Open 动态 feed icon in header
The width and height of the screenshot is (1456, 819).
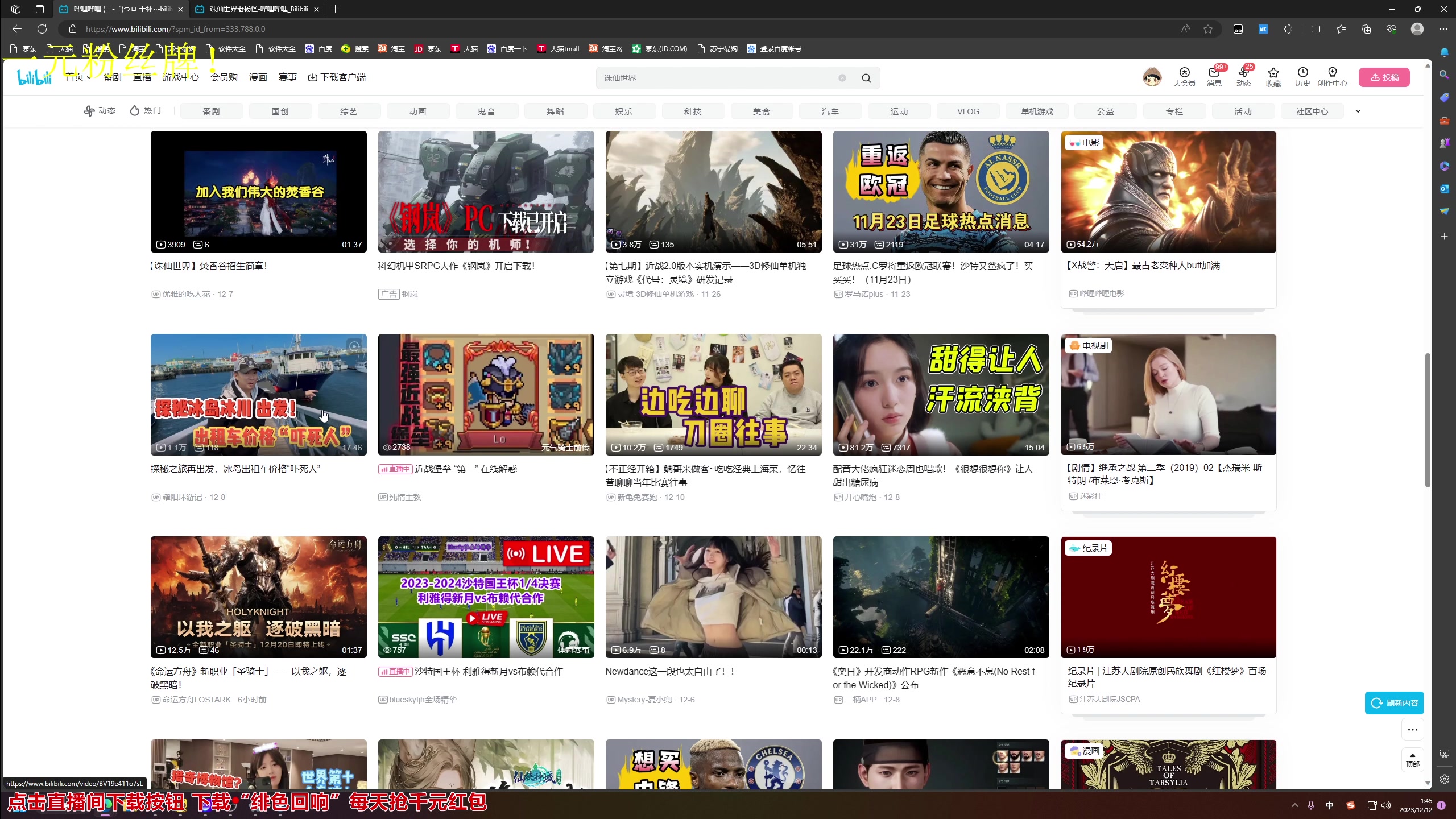point(1243,77)
